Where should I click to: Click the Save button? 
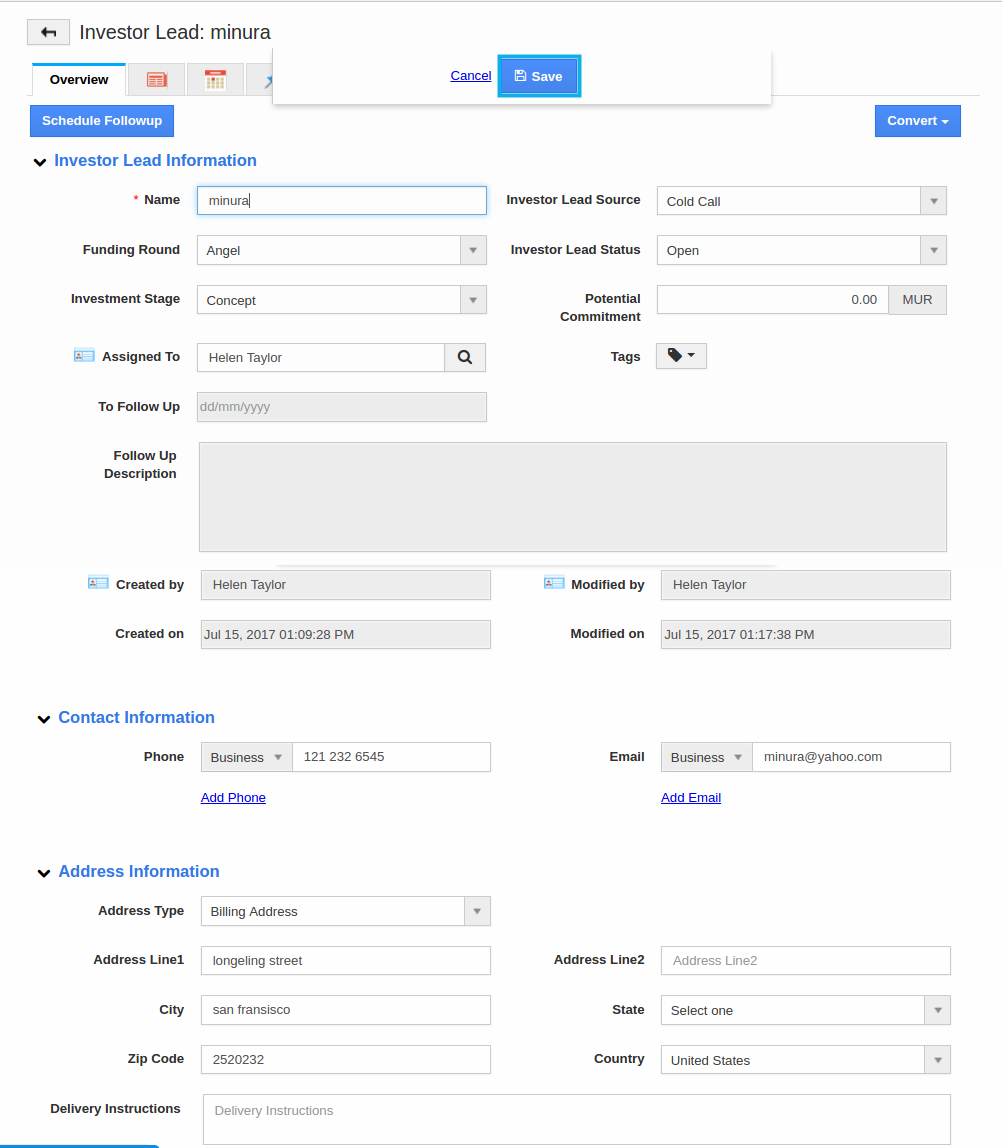coord(539,76)
